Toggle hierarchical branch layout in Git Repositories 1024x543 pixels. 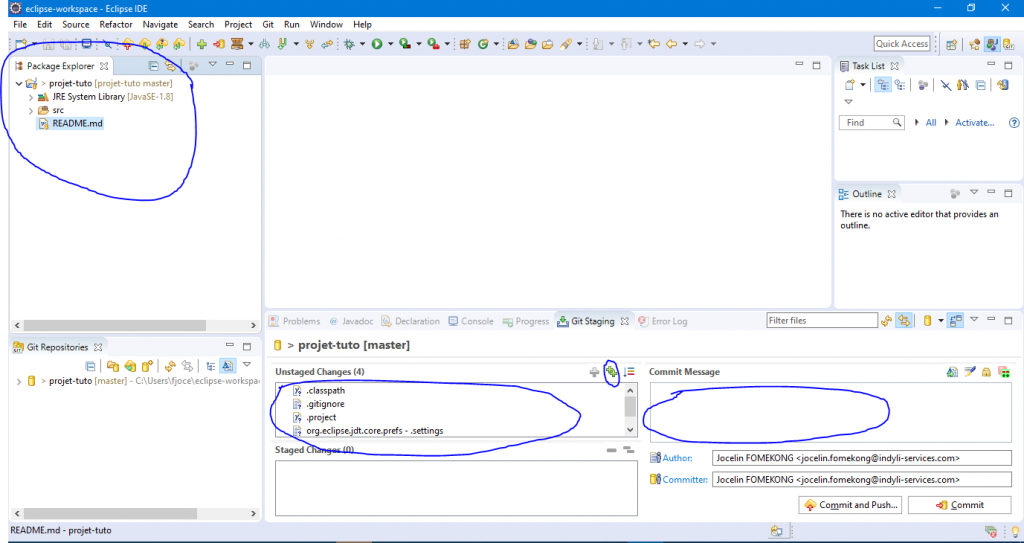pos(211,366)
